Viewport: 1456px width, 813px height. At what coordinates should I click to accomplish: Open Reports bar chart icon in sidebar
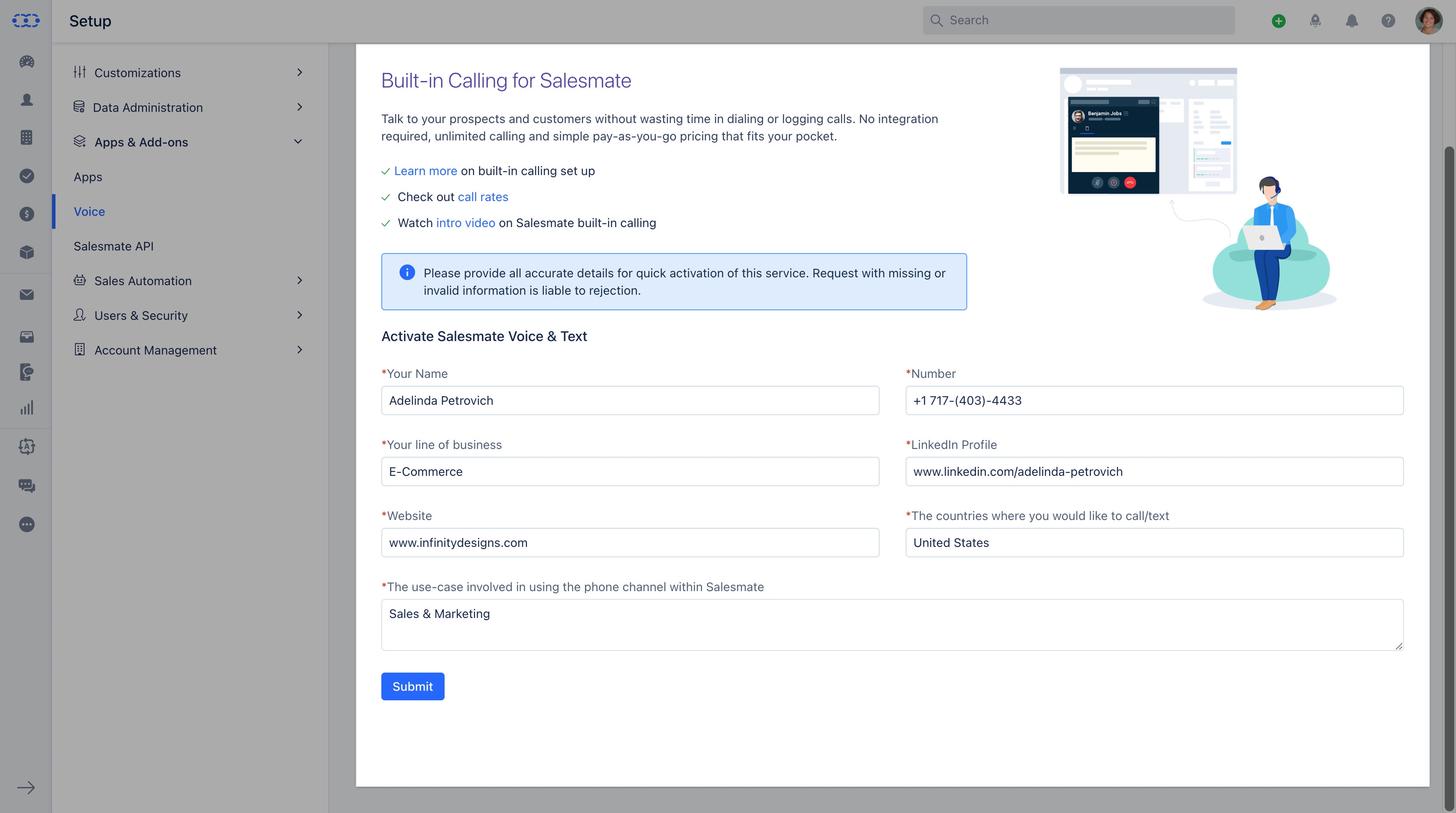(26, 408)
